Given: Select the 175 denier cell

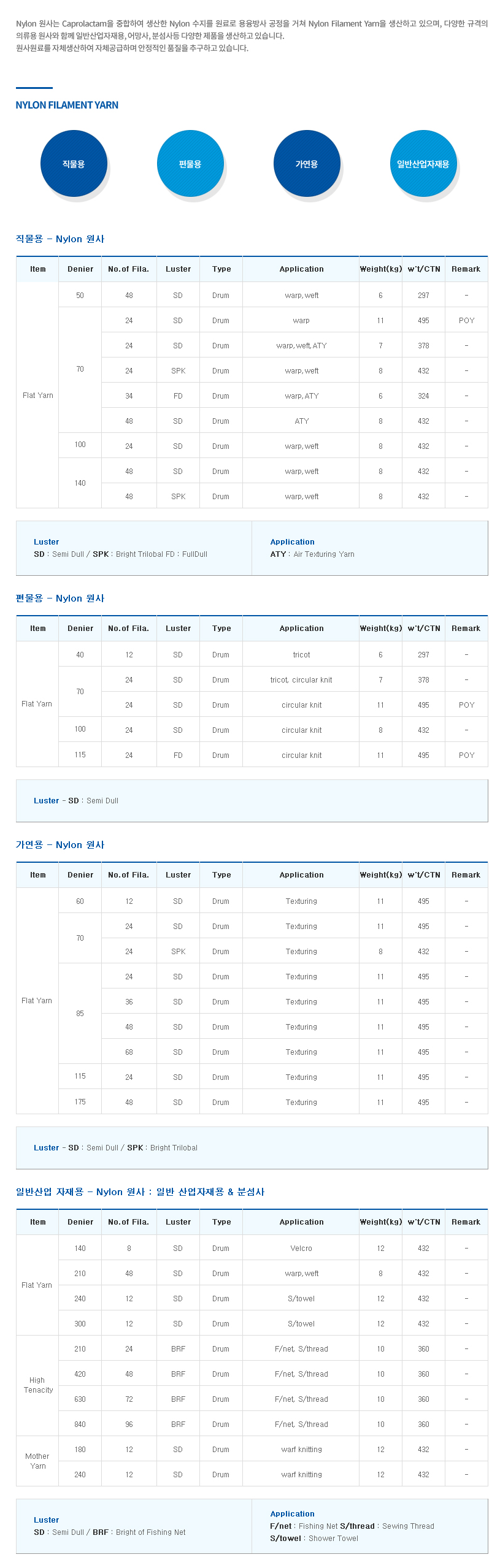Looking at the screenshot, I should [80, 1101].
